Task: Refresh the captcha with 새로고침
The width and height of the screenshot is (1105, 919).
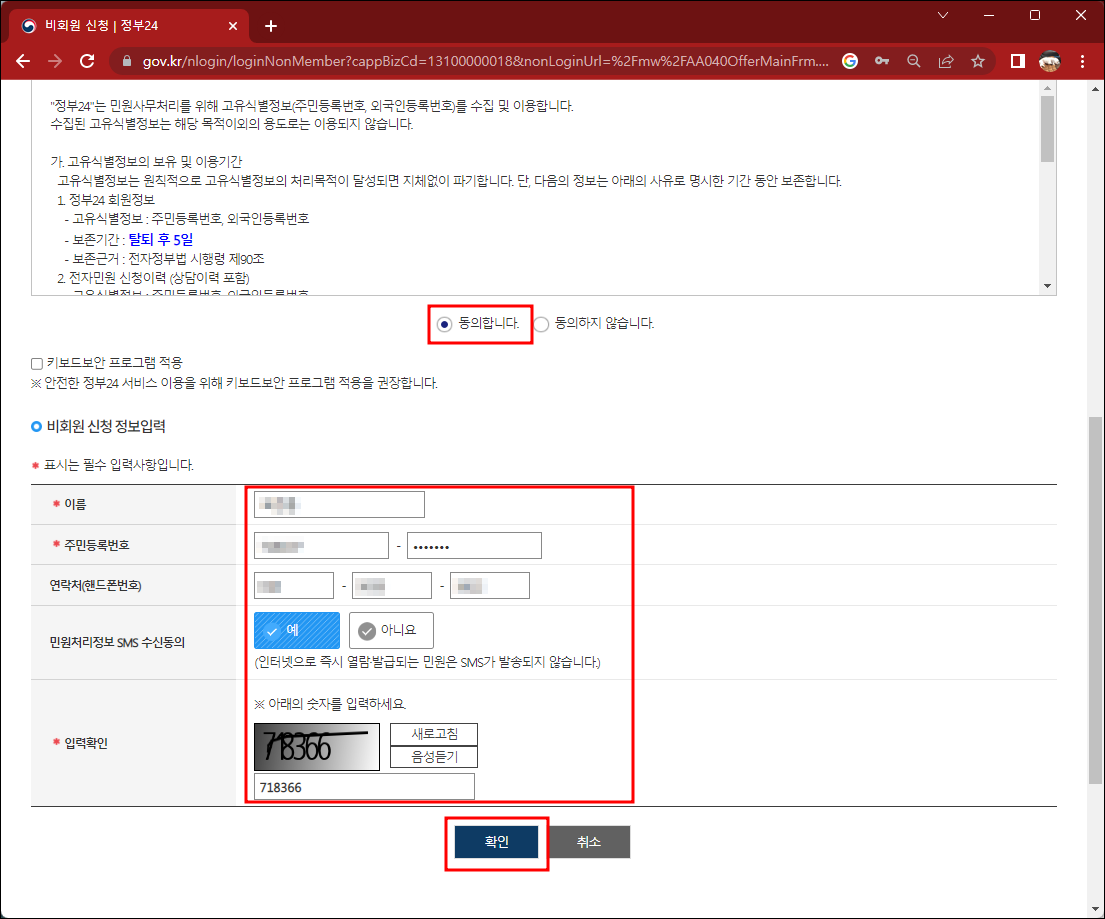Action: coord(433,733)
